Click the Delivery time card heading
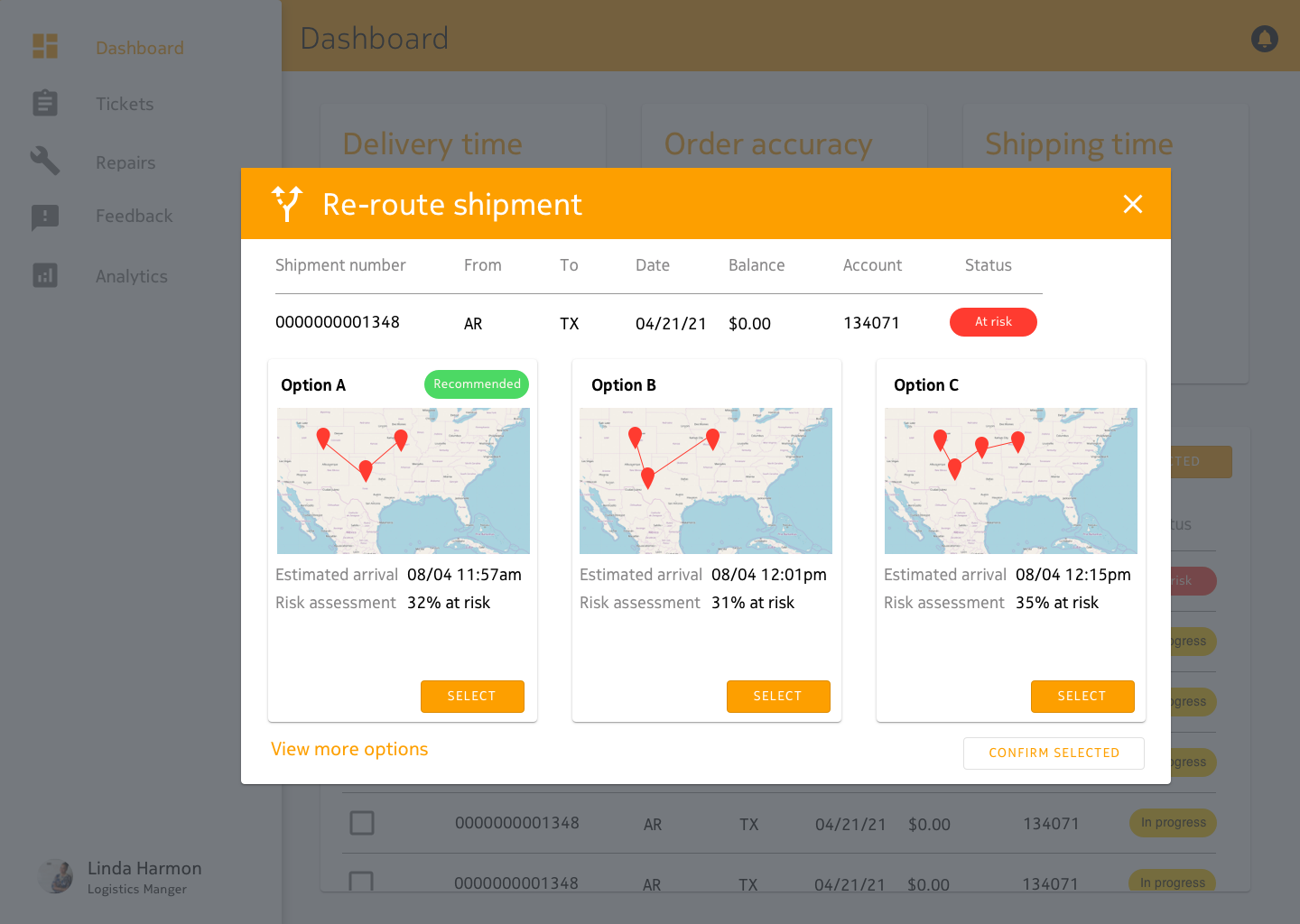 click(432, 144)
